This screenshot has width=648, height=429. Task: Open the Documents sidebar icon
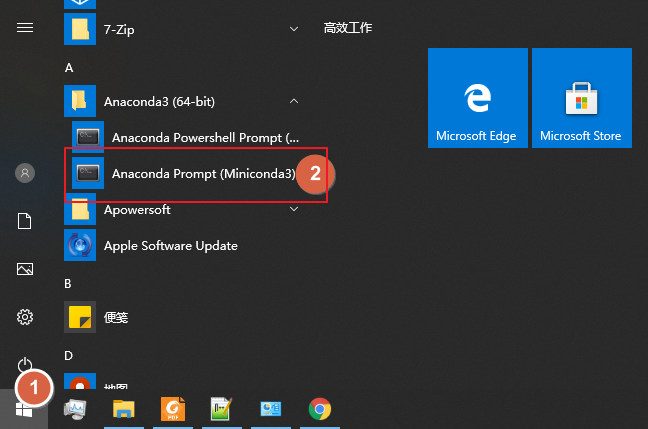click(25, 221)
